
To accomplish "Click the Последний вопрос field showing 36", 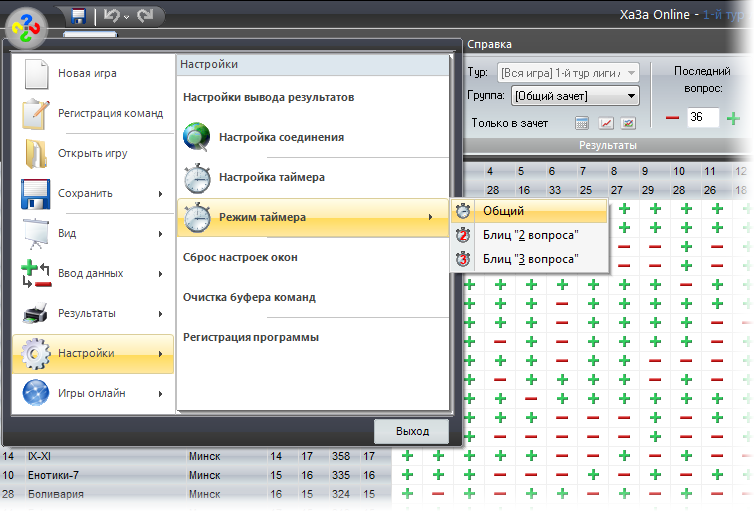I will [x=703, y=117].
